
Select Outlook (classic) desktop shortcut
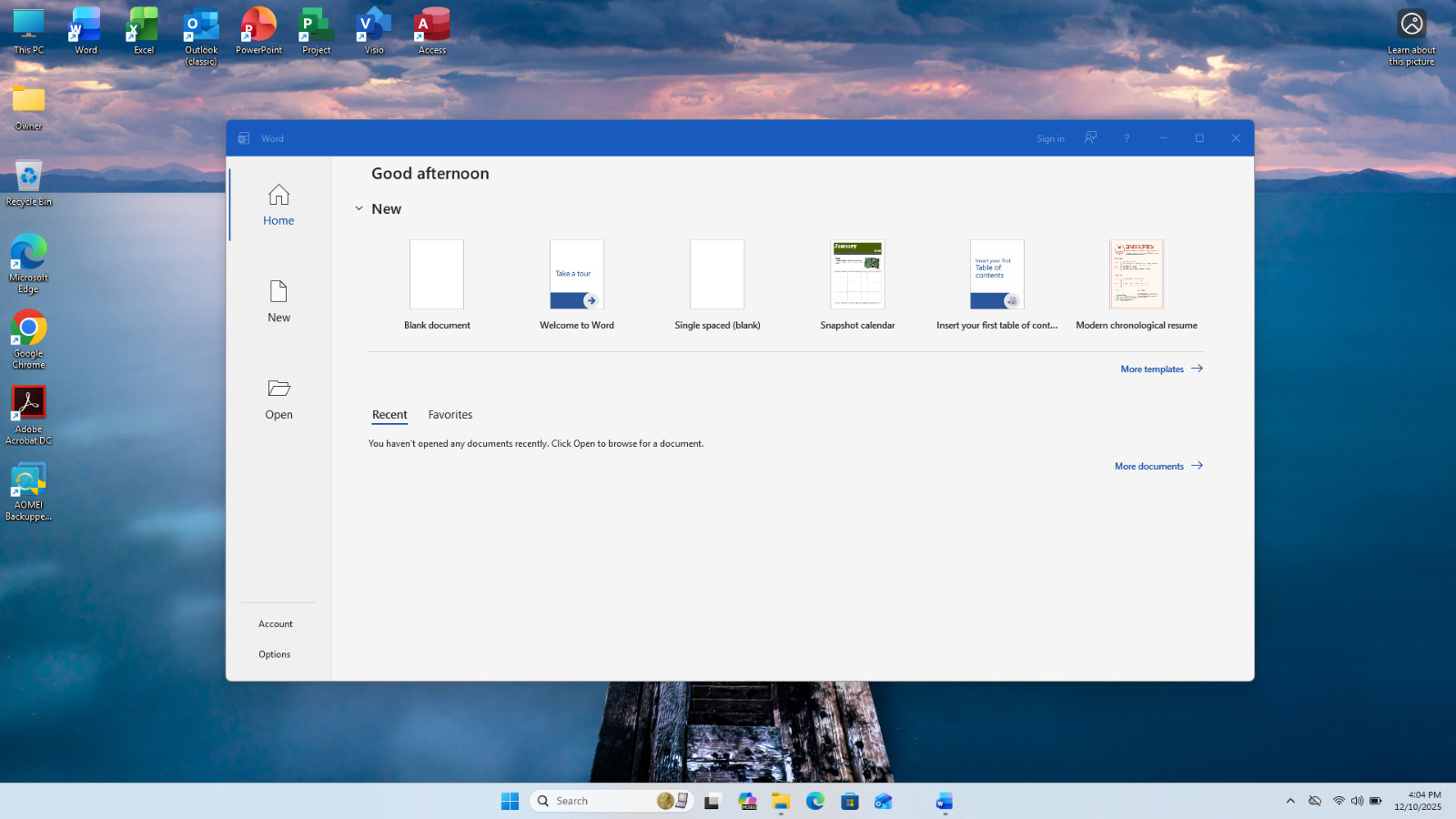pyautogui.click(x=201, y=37)
